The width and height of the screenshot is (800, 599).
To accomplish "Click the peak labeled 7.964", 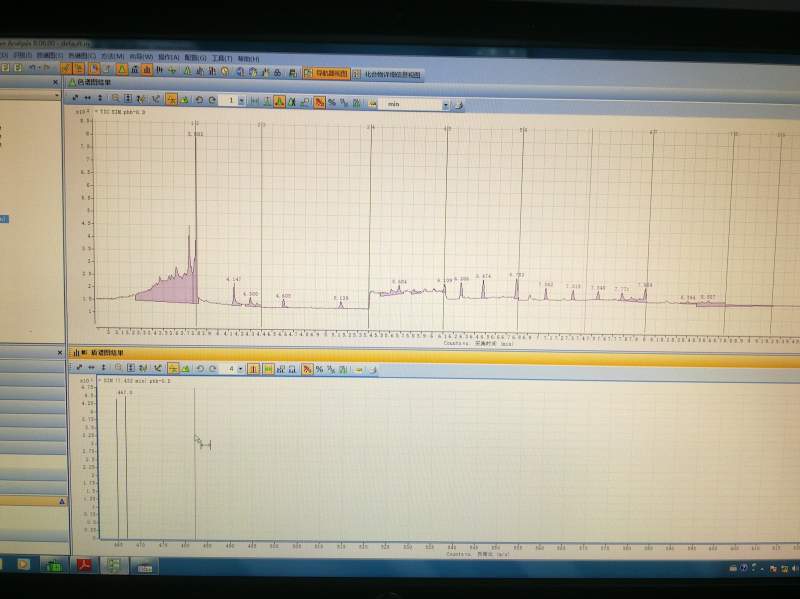I will click(645, 293).
